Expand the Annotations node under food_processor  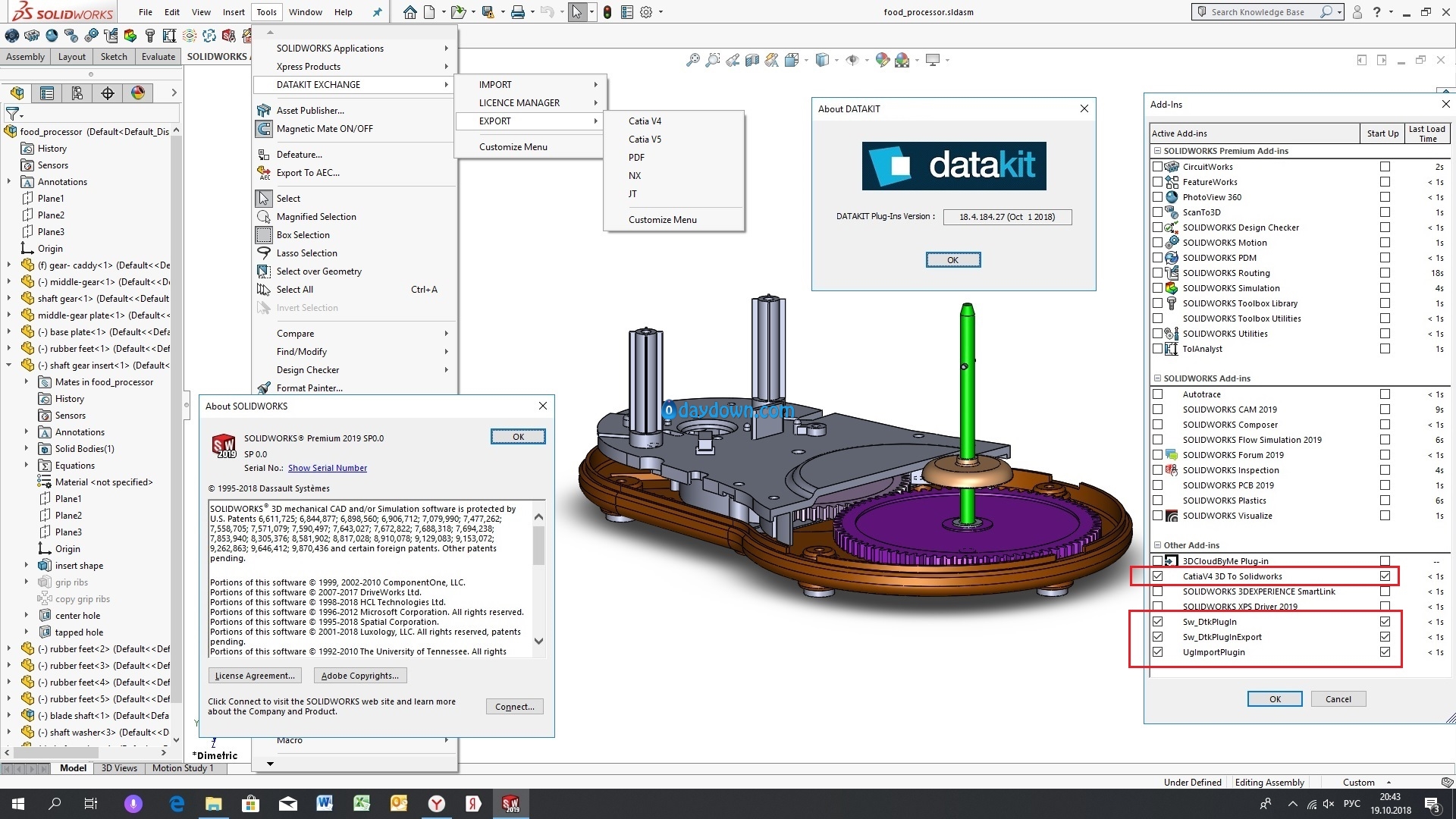coord(9,182)
